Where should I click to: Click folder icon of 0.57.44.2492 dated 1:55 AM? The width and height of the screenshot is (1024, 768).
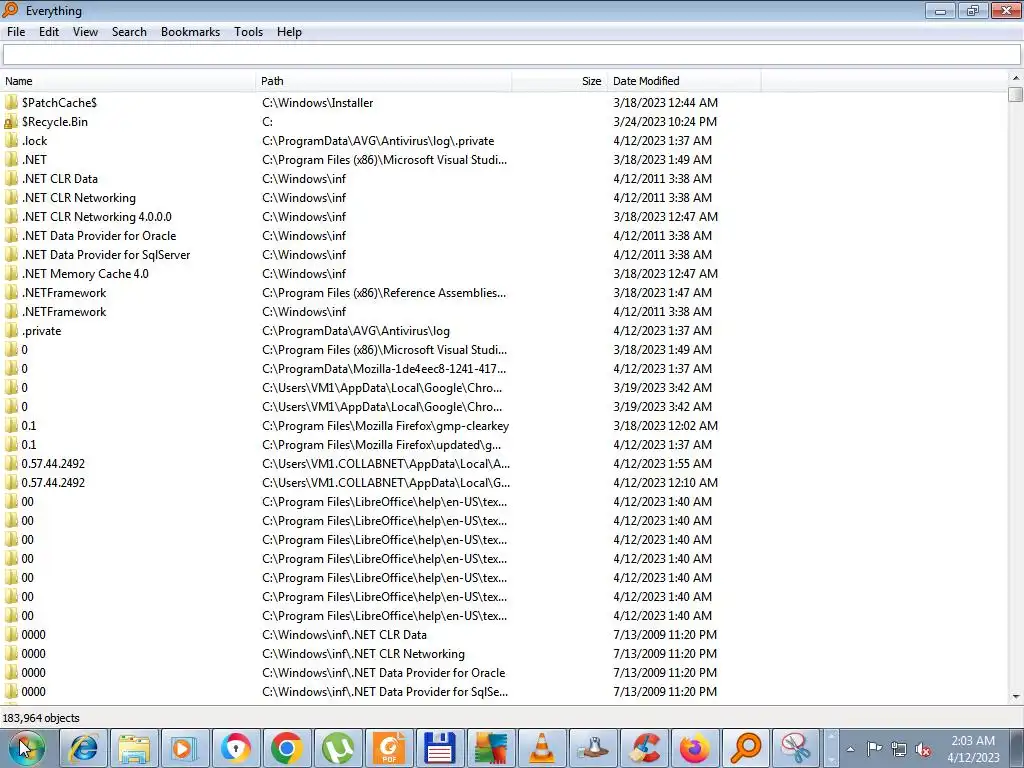point(11,464)
